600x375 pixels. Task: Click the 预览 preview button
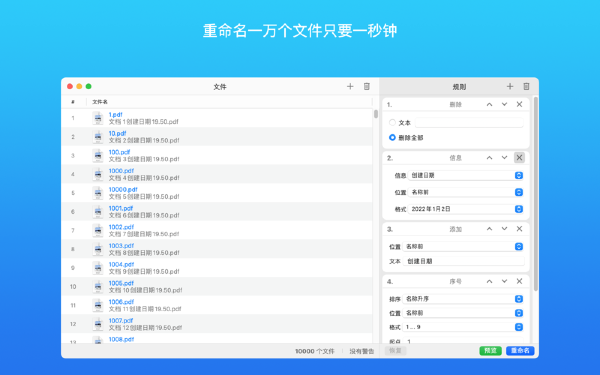click(x=491, y=351)
